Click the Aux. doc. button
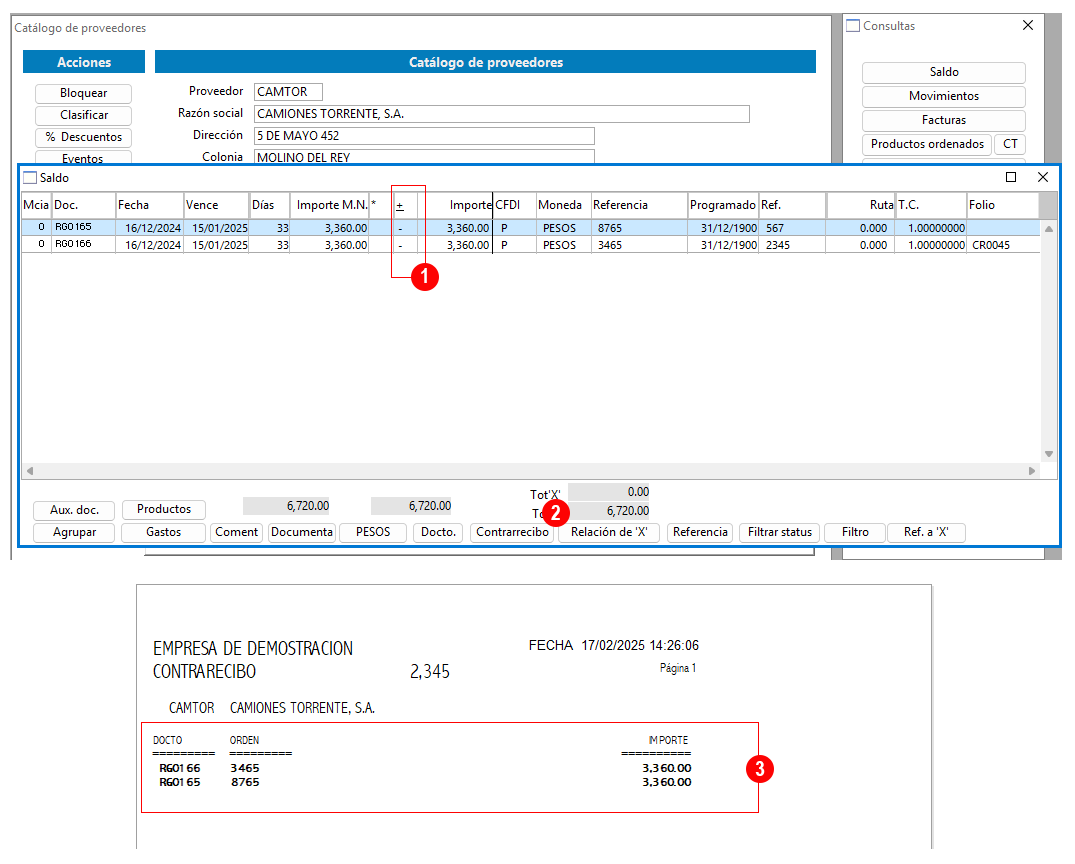This screenshot has width=1075, height=864. (74, 510)
